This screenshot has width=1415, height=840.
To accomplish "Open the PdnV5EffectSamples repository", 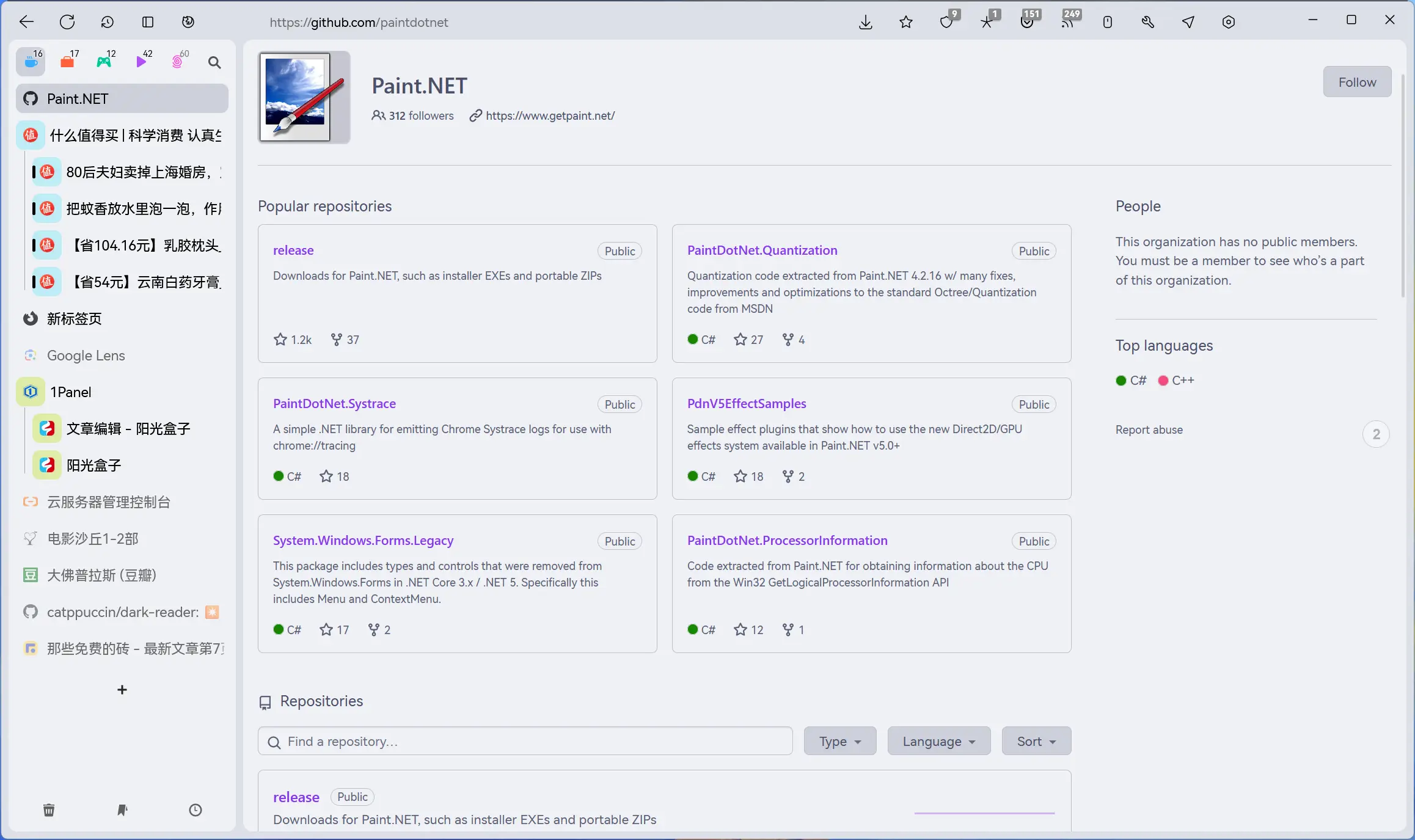I will tap(747, 403).
